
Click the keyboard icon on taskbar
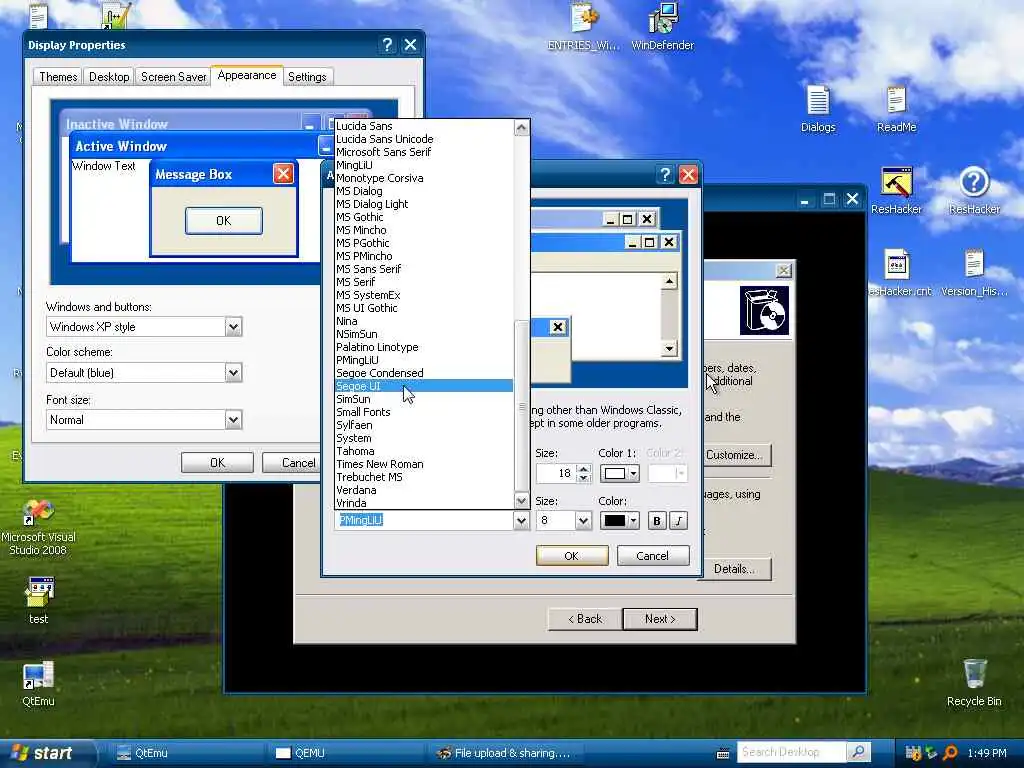(723, 754)
